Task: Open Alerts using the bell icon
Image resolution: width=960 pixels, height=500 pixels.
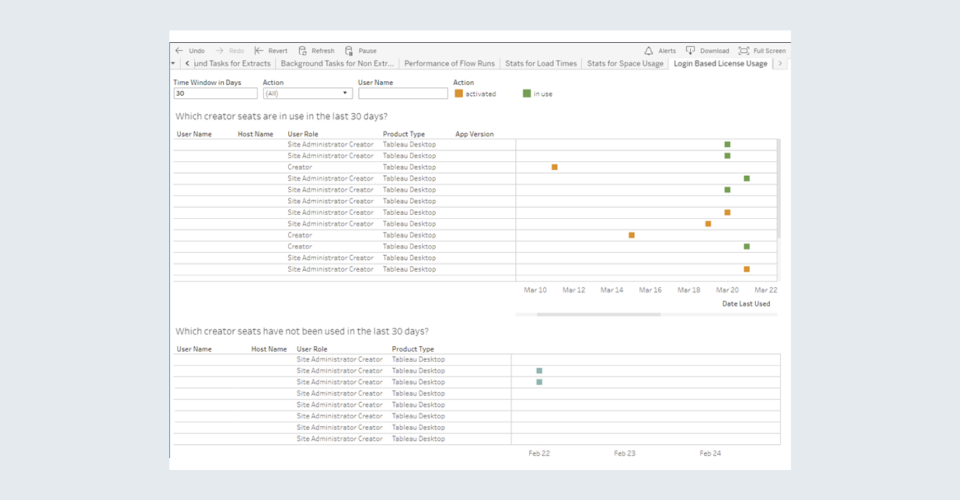Action: tap(648, 50)
